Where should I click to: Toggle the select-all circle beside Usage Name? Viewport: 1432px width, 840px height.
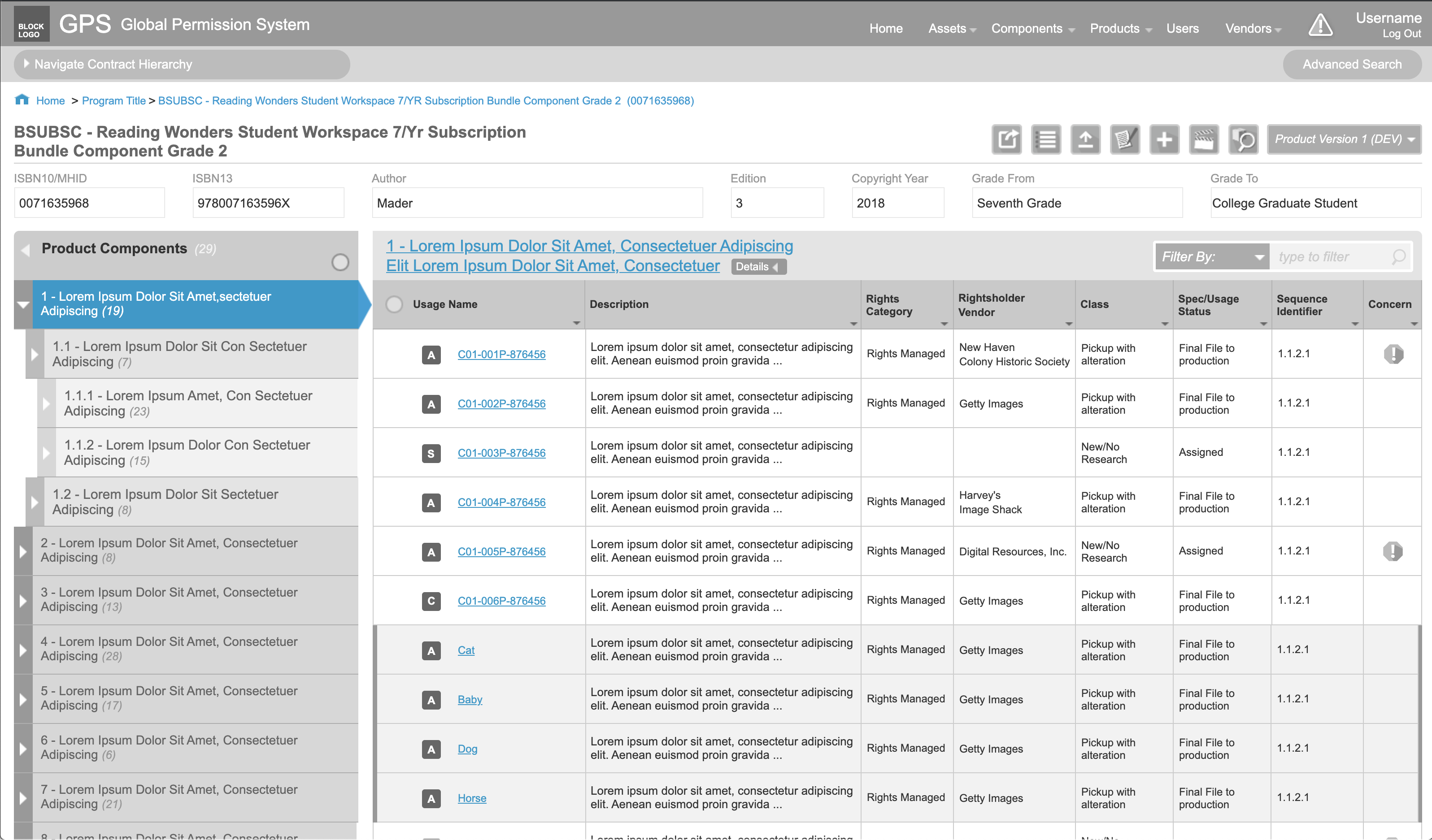tap(394, 304)
